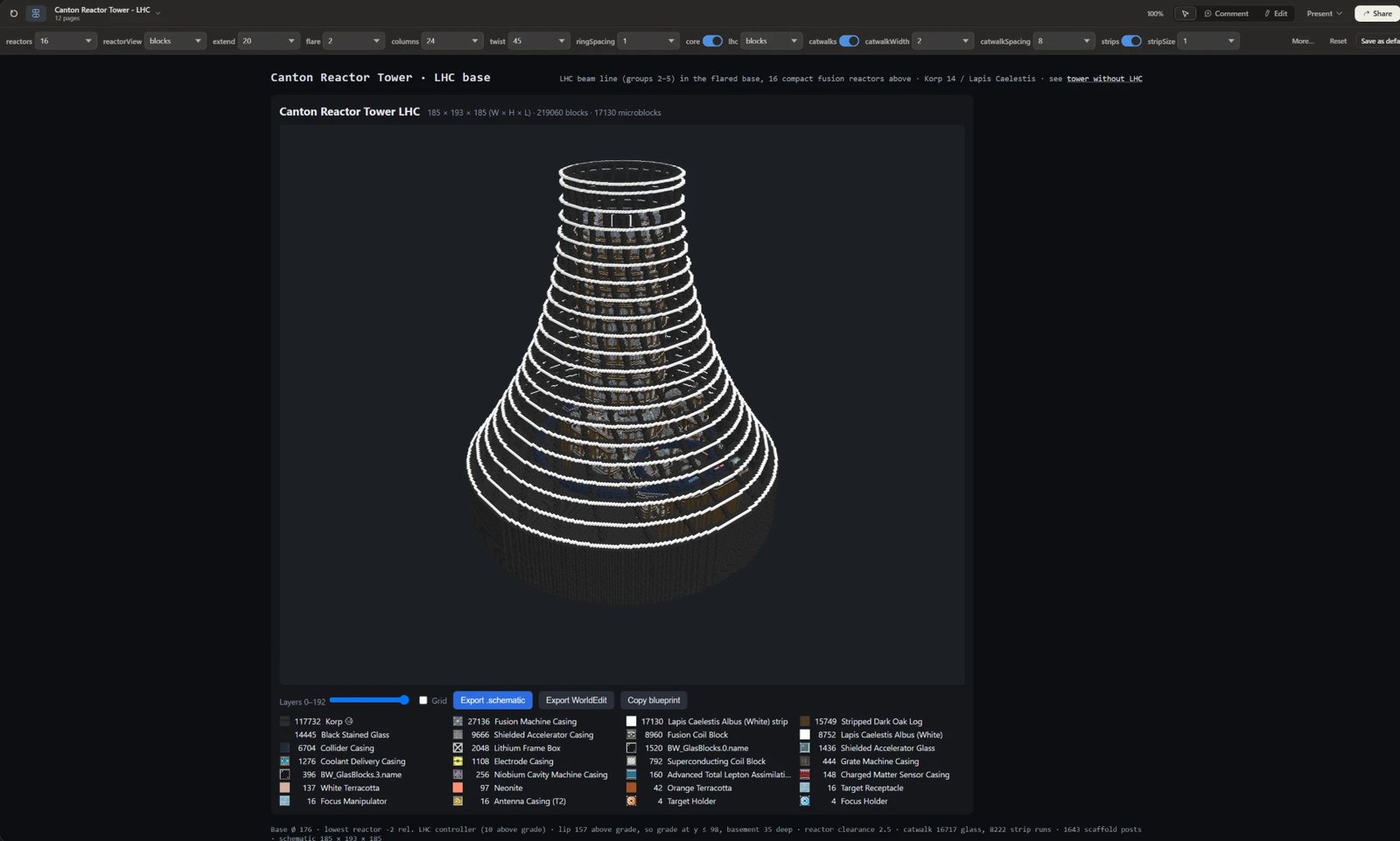This screenshot has height=841, width=1400.
Task: Open the More... parameters menu
Action: [1302, 41]
